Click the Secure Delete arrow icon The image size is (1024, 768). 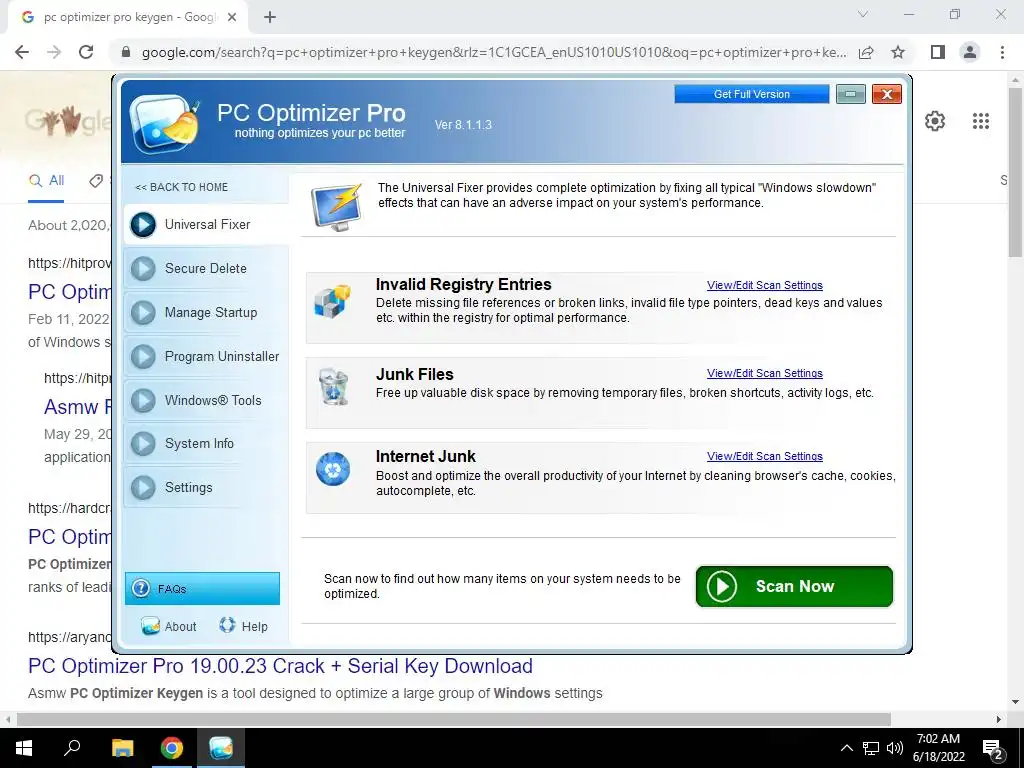(x=143, y=268)
